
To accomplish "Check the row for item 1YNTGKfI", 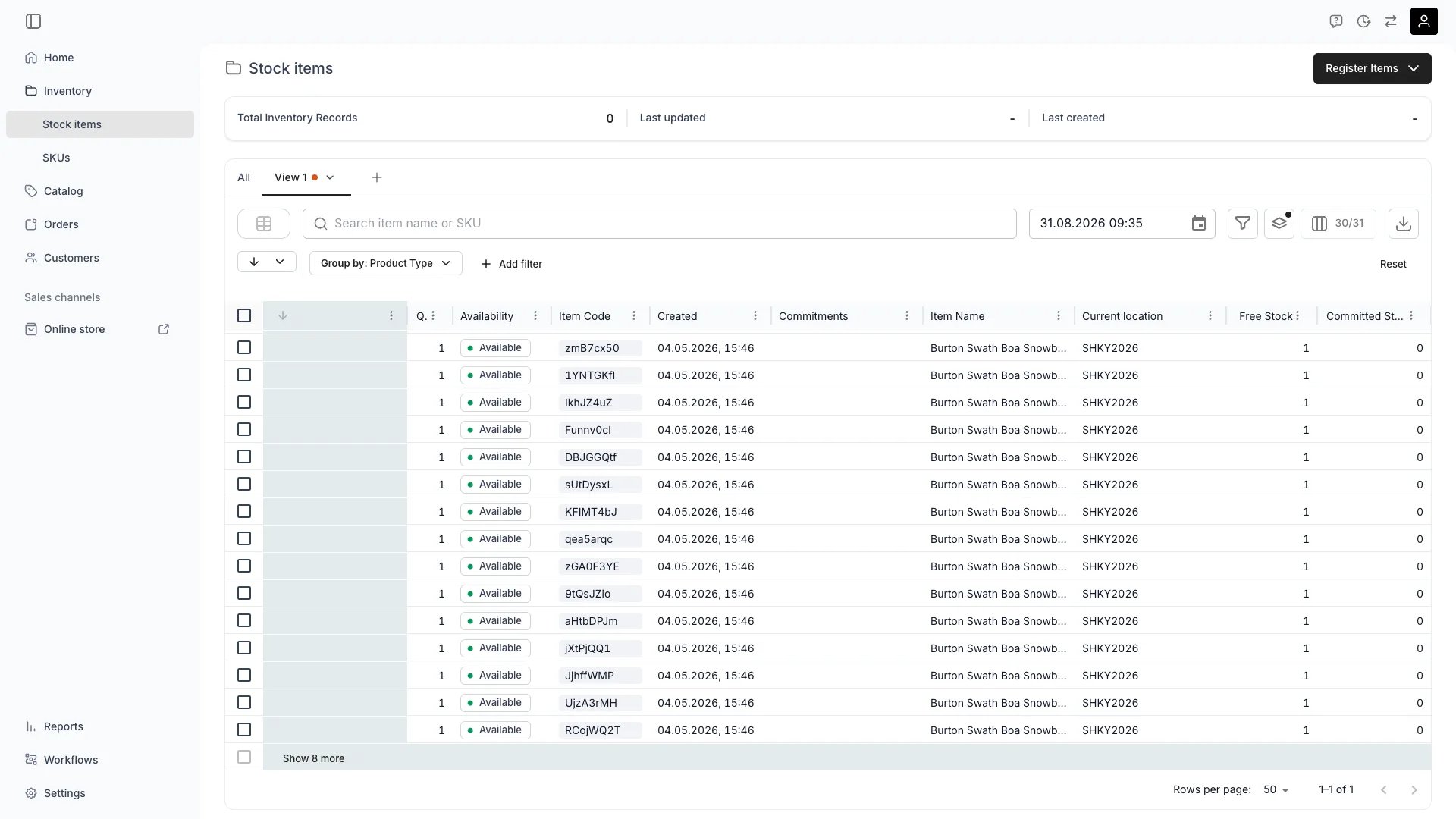I will (244, 375).
